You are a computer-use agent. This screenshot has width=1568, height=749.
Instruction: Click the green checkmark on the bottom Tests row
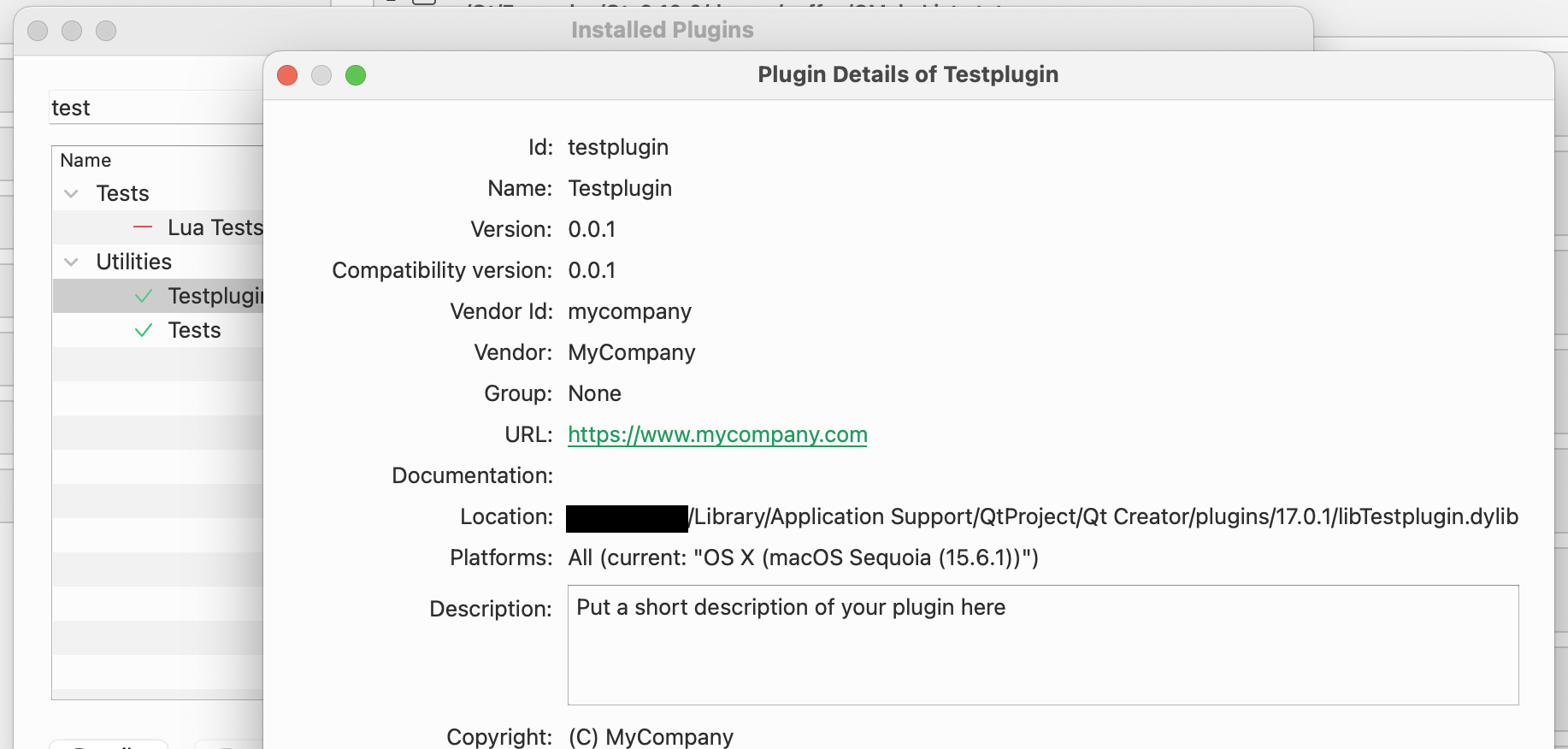click(x=144, y=330)
